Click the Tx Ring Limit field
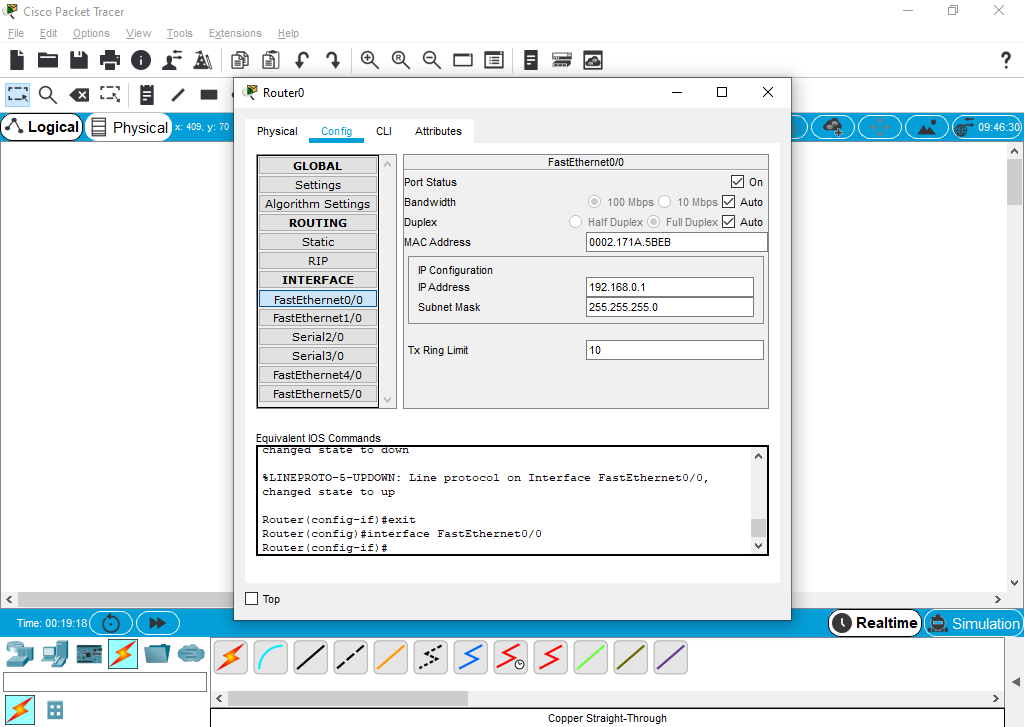The image size is (1024, 727). 675,350
